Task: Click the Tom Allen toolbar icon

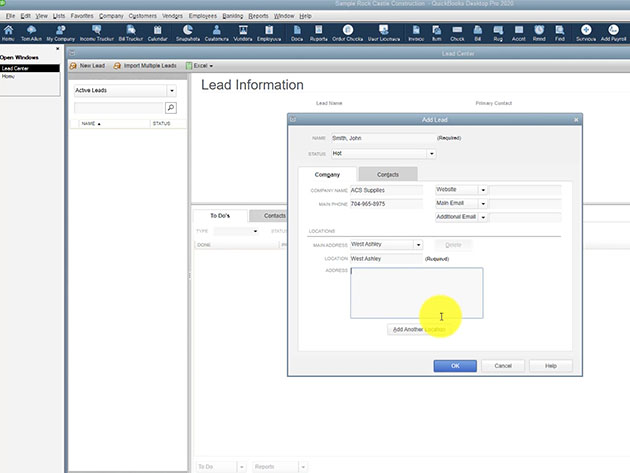Action: (x=31, y=33)
